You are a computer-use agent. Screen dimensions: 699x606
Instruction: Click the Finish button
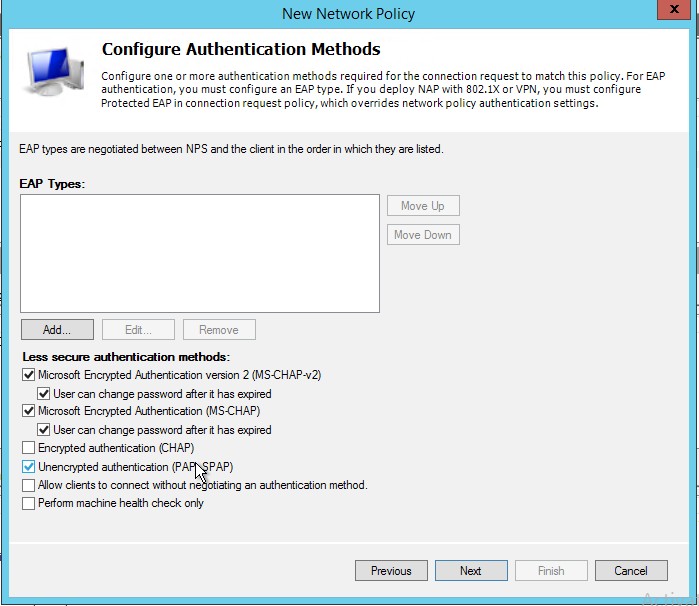click(x=551, y=571)
